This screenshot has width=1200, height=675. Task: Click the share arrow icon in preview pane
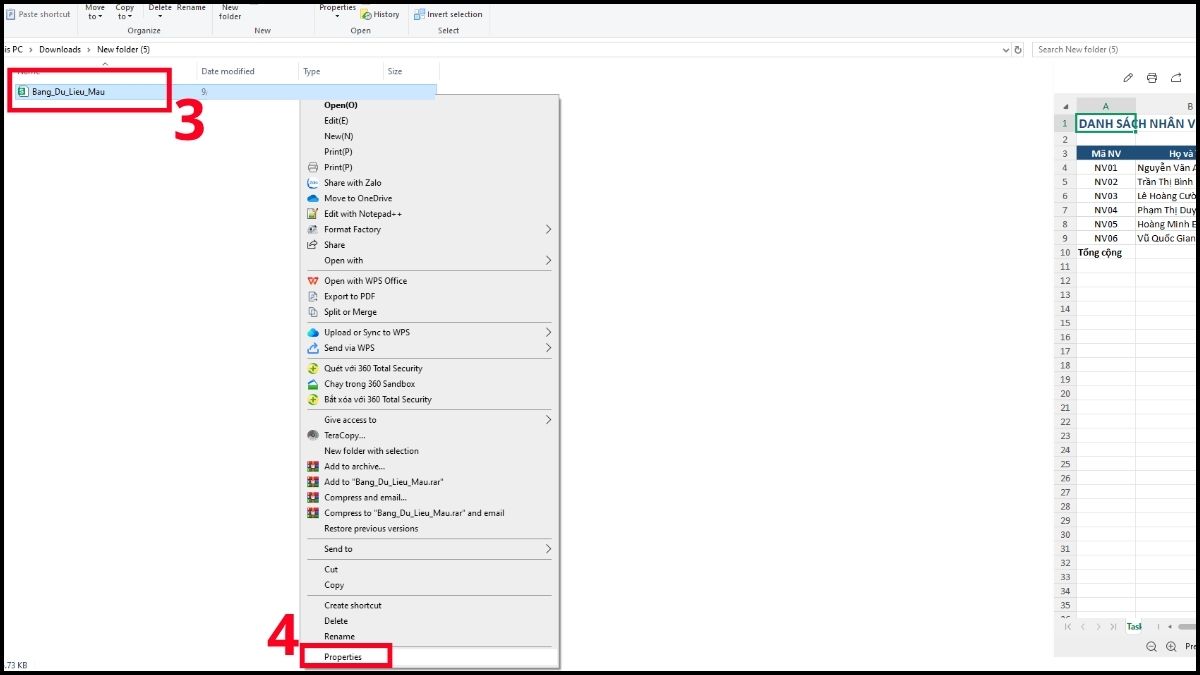1176,78
